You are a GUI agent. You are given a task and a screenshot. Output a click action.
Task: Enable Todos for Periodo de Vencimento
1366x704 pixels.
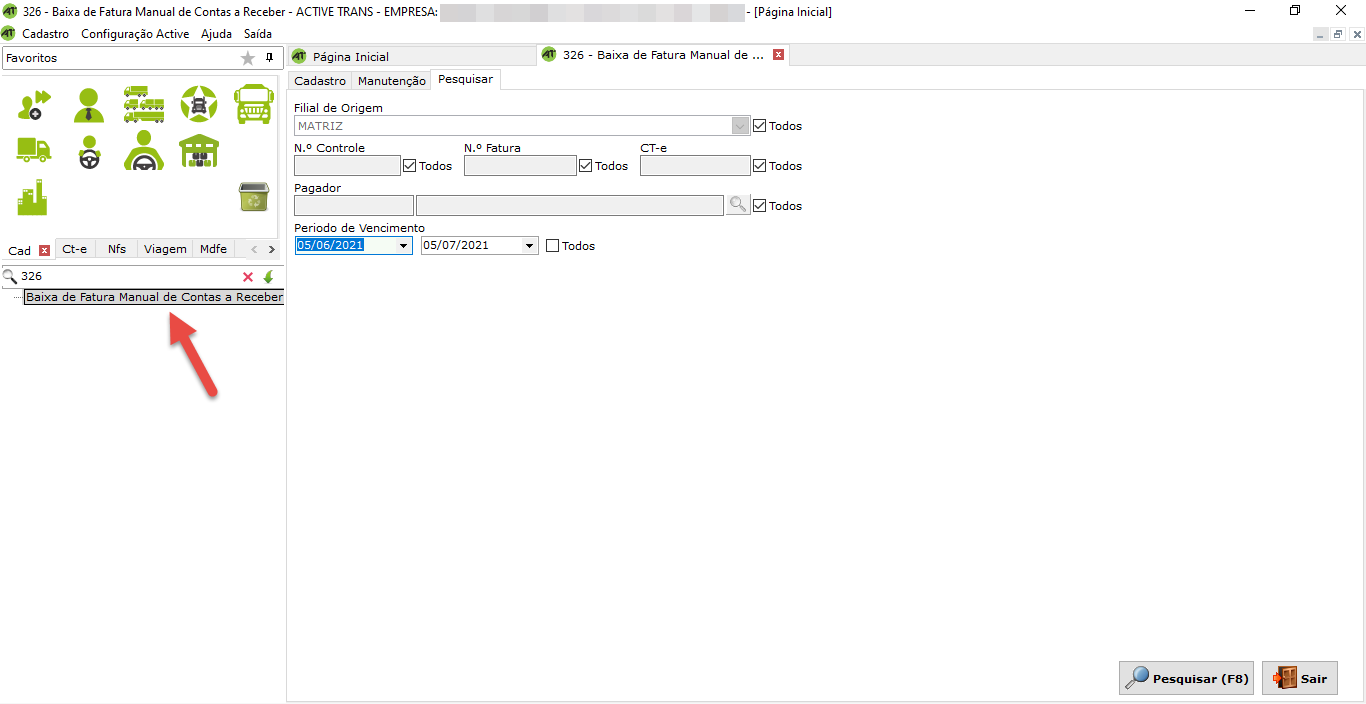coord(552,246)
